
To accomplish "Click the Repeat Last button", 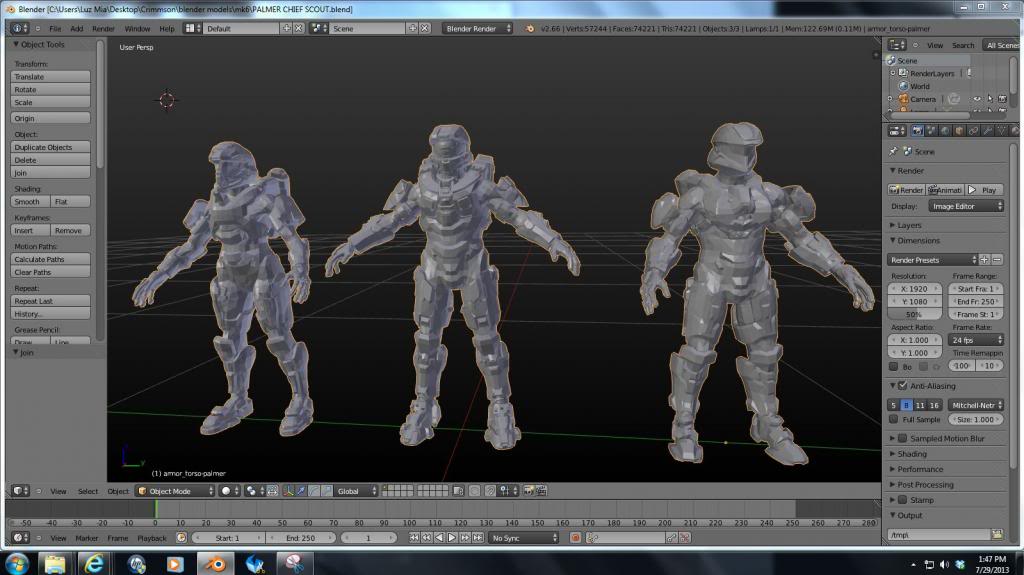I will [50, 301].
